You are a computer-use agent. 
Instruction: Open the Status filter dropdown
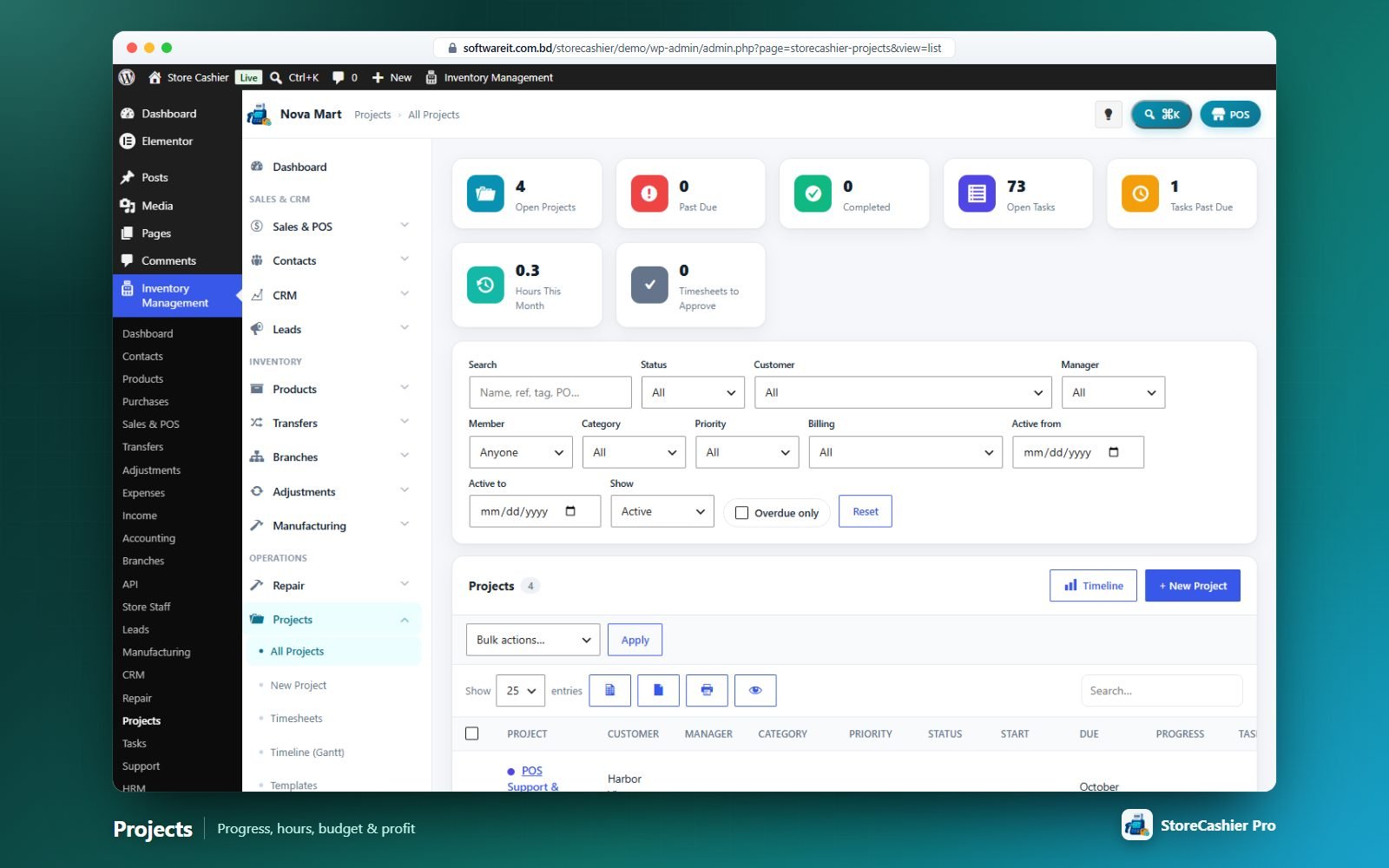[693, 392]
